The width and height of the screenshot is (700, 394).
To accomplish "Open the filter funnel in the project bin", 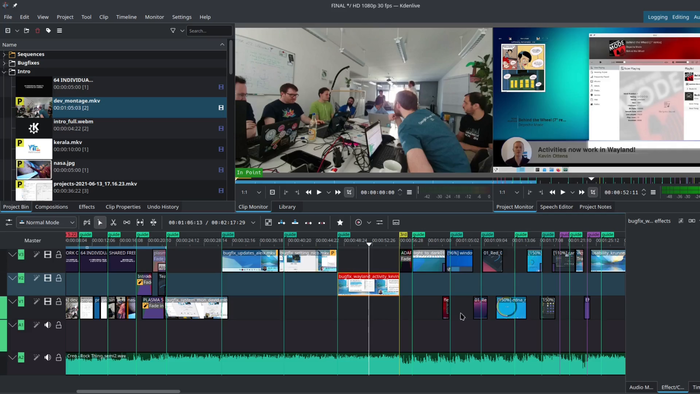I will pos(173,30).
